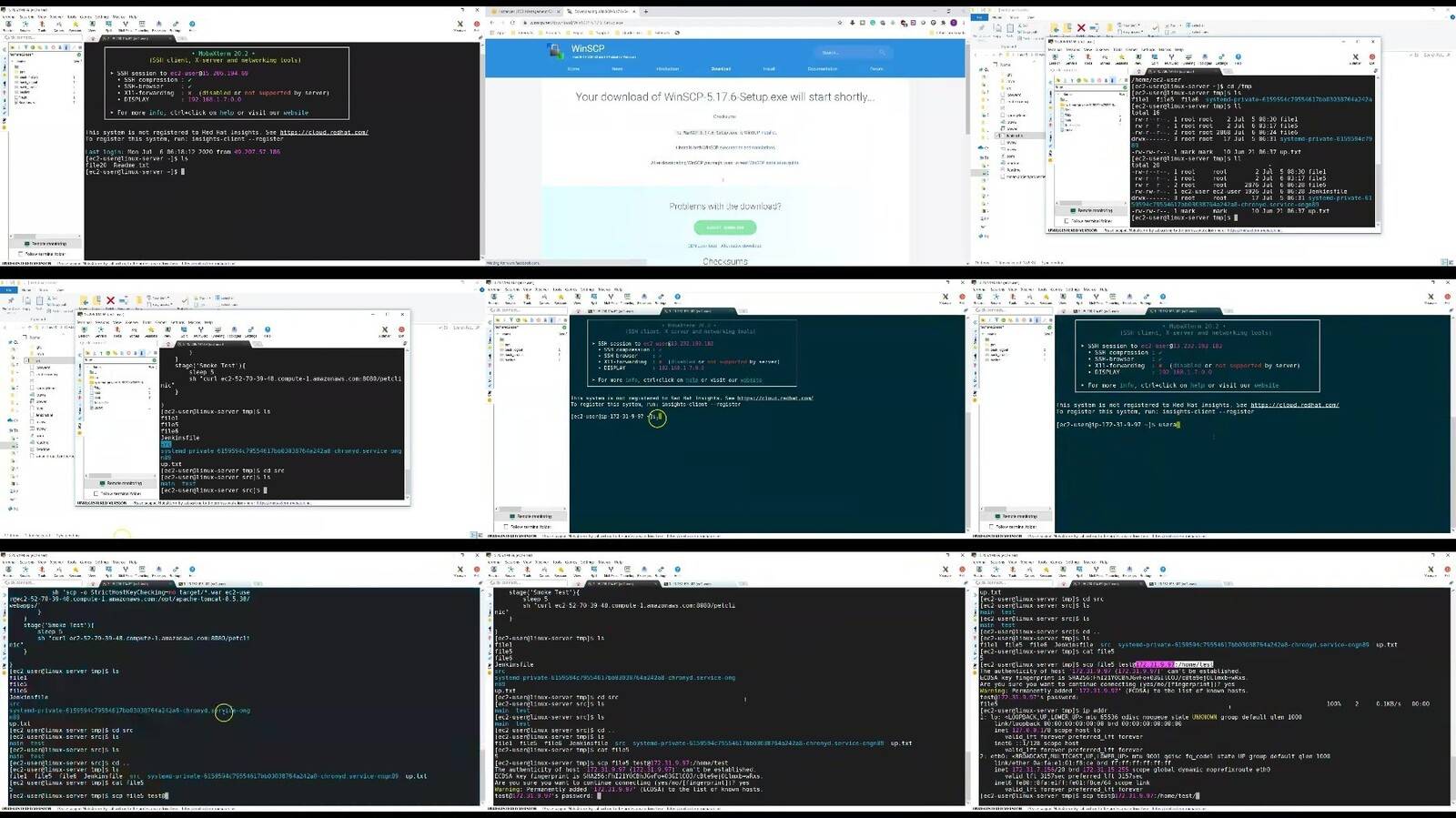Image resolution: width=1456 pixels, height=818 pixels.
Task: Open cloud.redhat.com link in Last login terminal
Action: pyautogui.click(x=324, y=133)
